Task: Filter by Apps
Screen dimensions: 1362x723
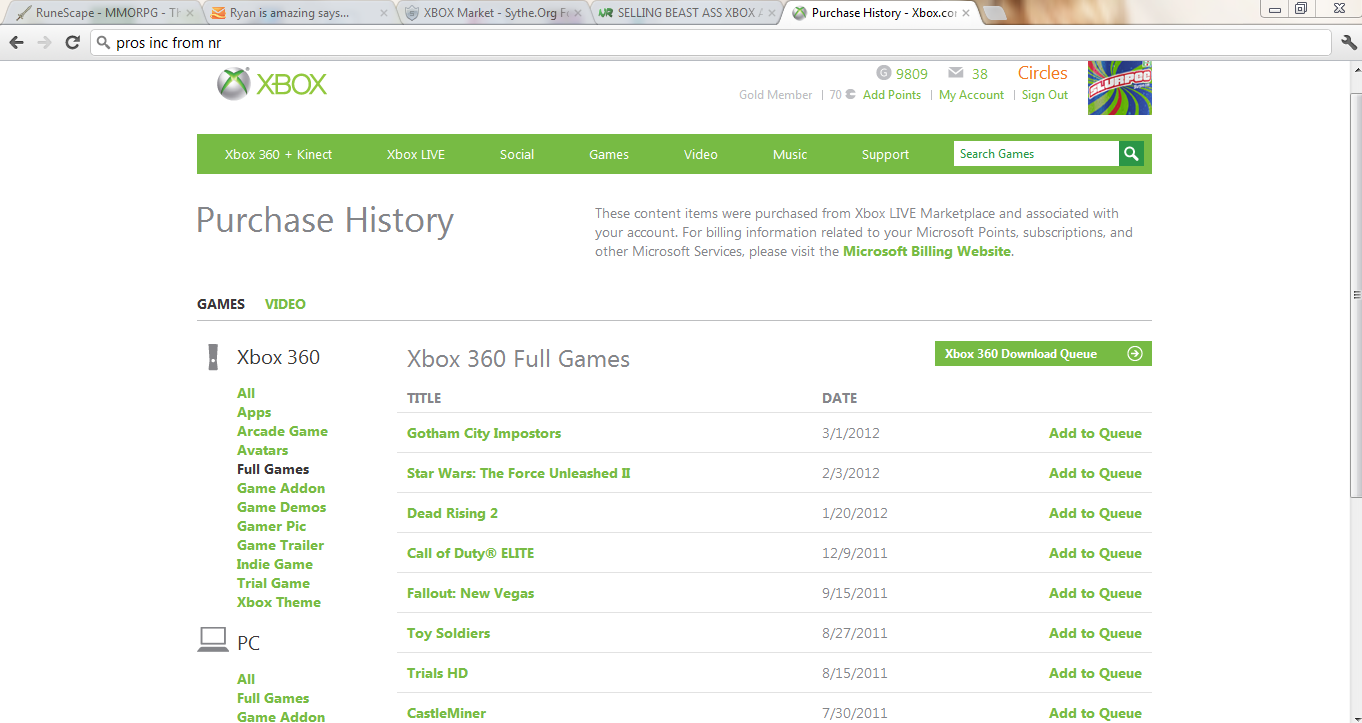Action: click(254, 412)
